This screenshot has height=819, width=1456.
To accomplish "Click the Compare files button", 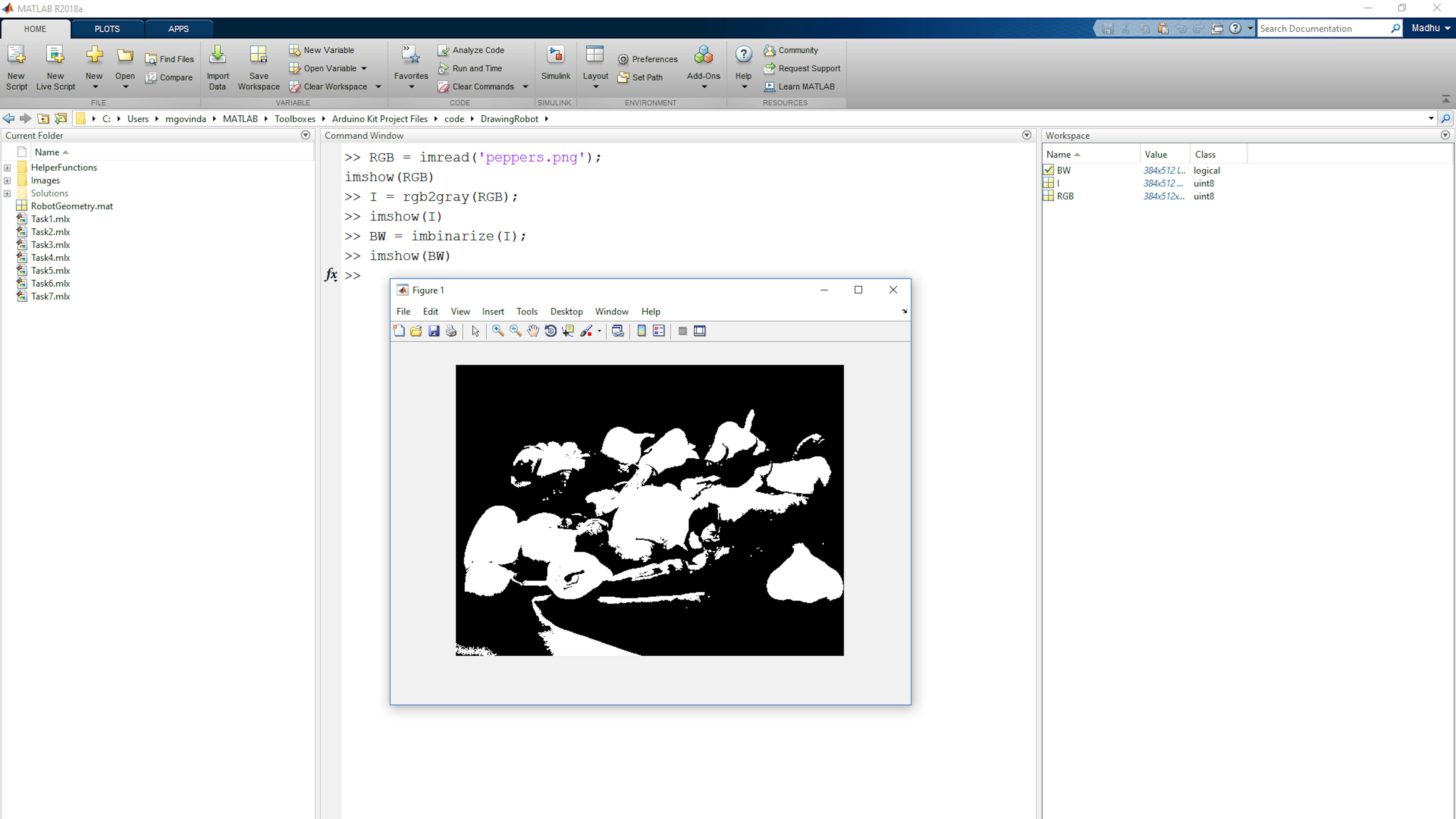I will (169, 77).
